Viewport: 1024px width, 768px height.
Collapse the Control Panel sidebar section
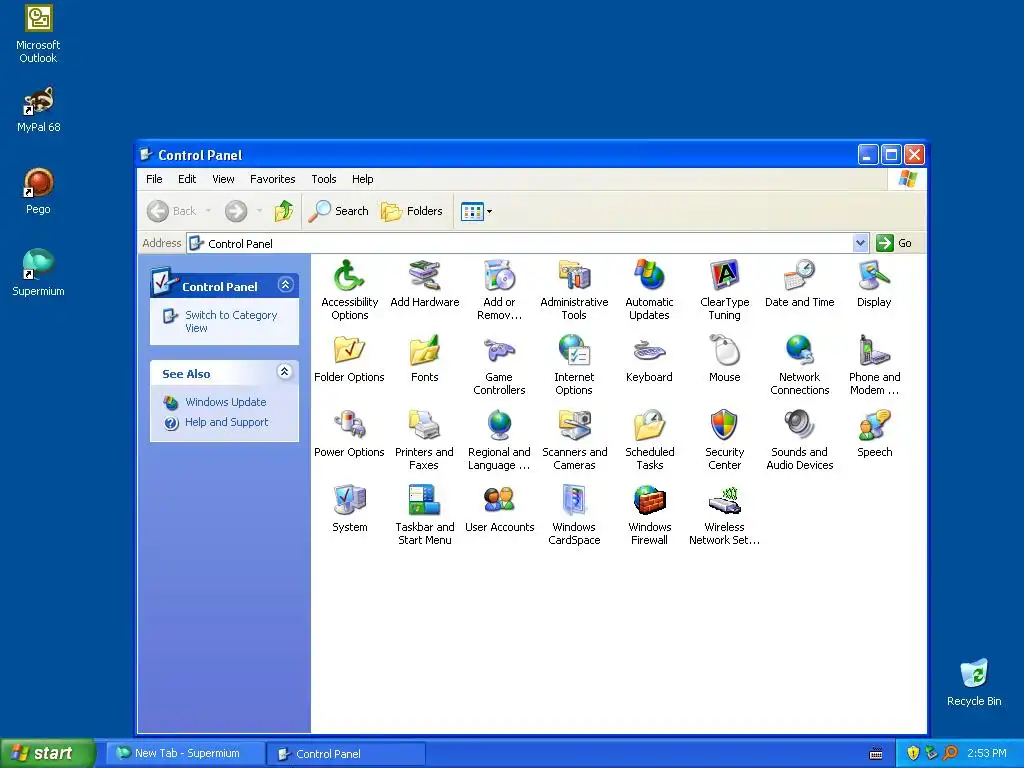[285, 285]
